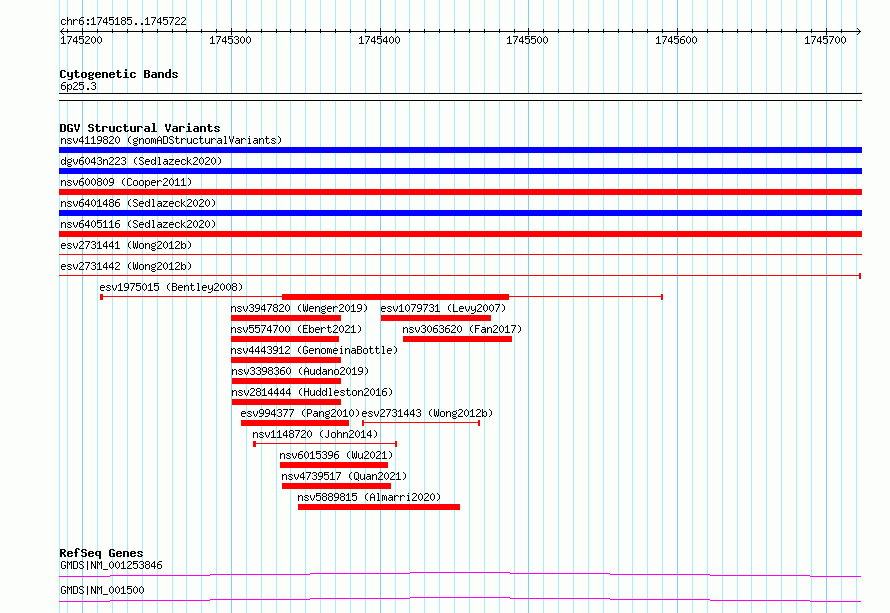Open the nsv6401486 Sedlazeck2020 label

click(138, 203)
